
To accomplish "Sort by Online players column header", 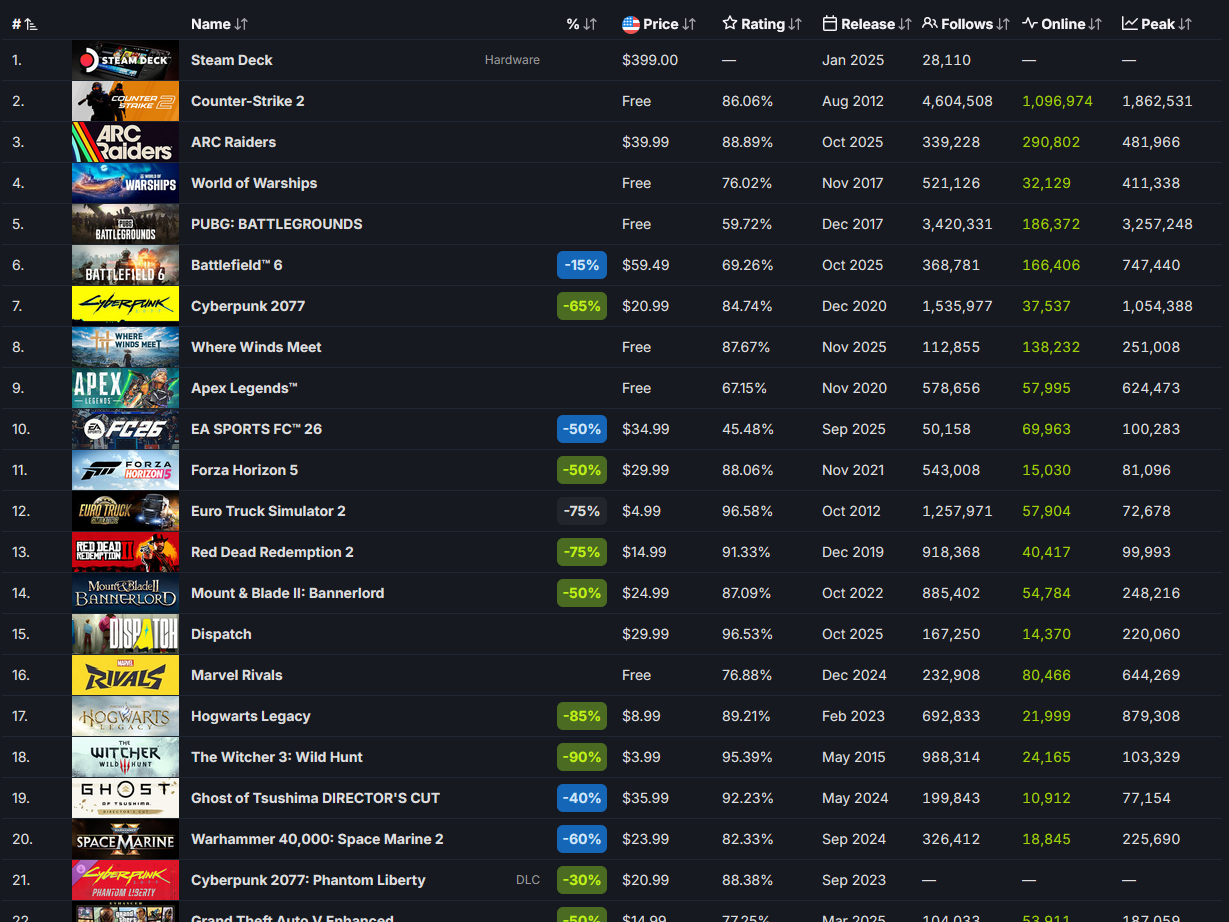I will click(1062, 24).
